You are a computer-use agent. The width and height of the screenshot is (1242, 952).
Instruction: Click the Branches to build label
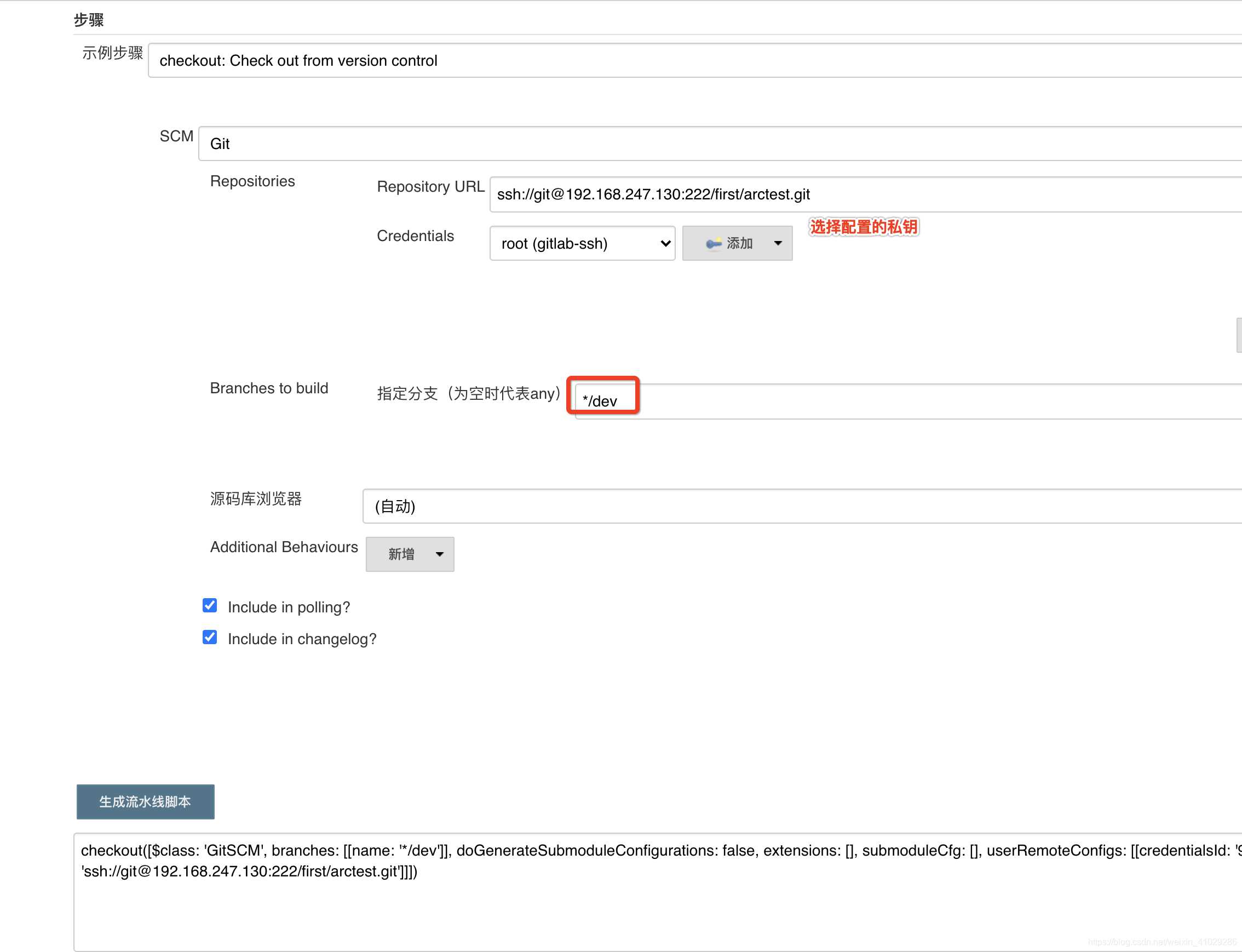click(269, 388)
